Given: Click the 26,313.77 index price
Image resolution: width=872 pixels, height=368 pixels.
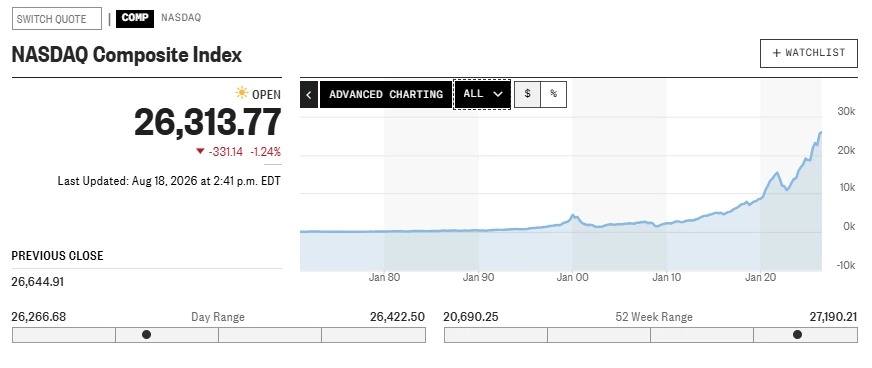Looking at the screenshot, I should pos(207,122).
